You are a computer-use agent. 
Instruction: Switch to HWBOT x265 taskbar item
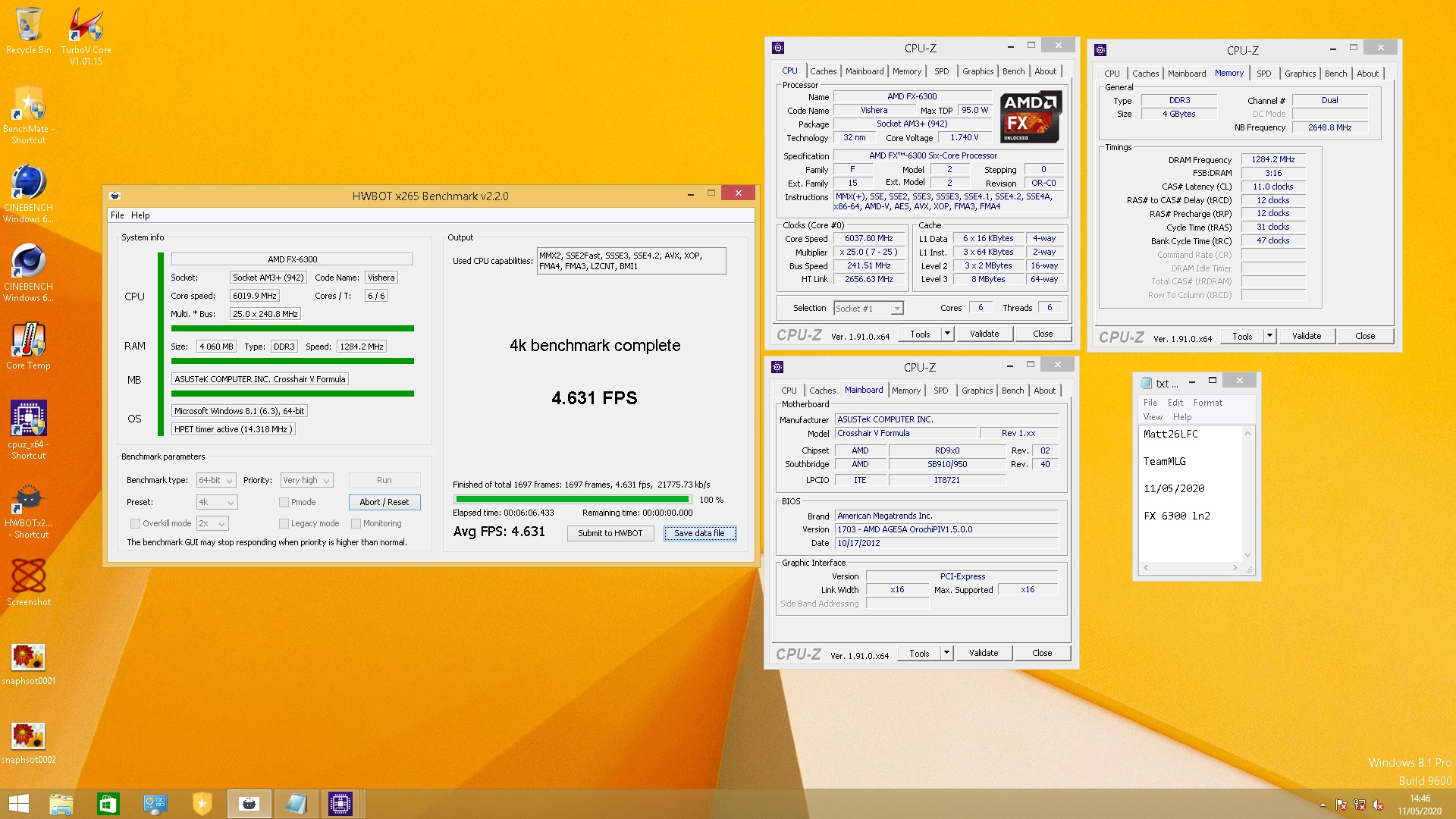[249, 804]
